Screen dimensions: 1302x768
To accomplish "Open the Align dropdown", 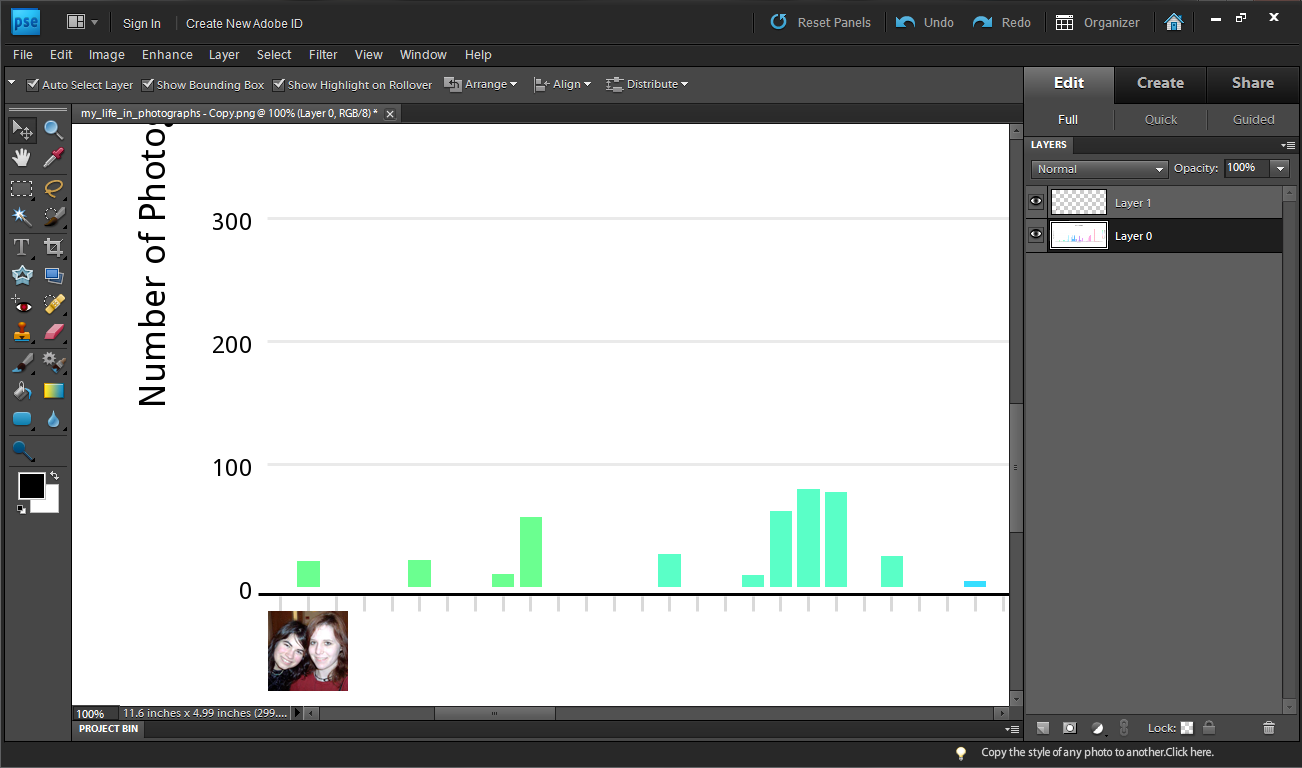I will pyautogui.click(x=562, y=84).
